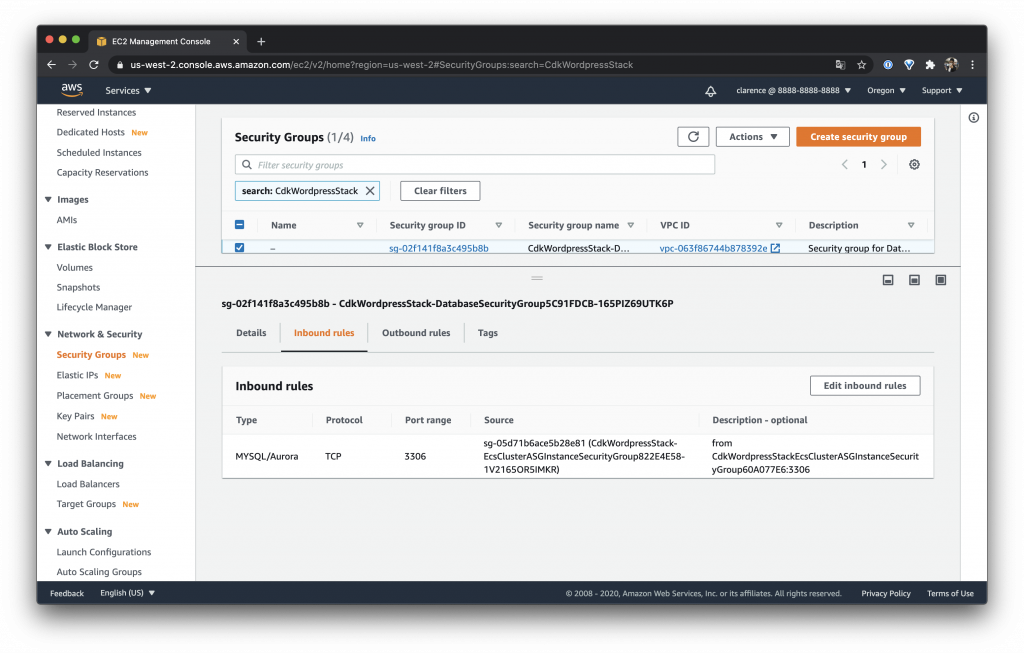Collapse the details pane to bottom
The width and height of the screenshot is (1024, 653).
888,280
